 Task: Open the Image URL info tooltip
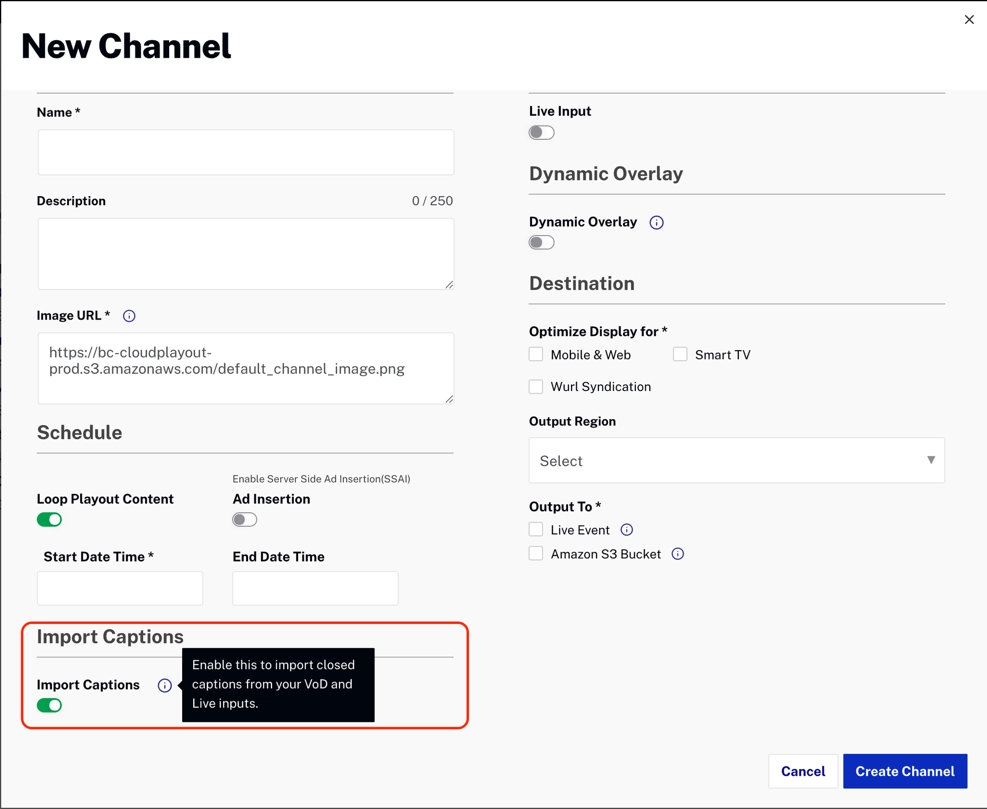coord(129,315)
